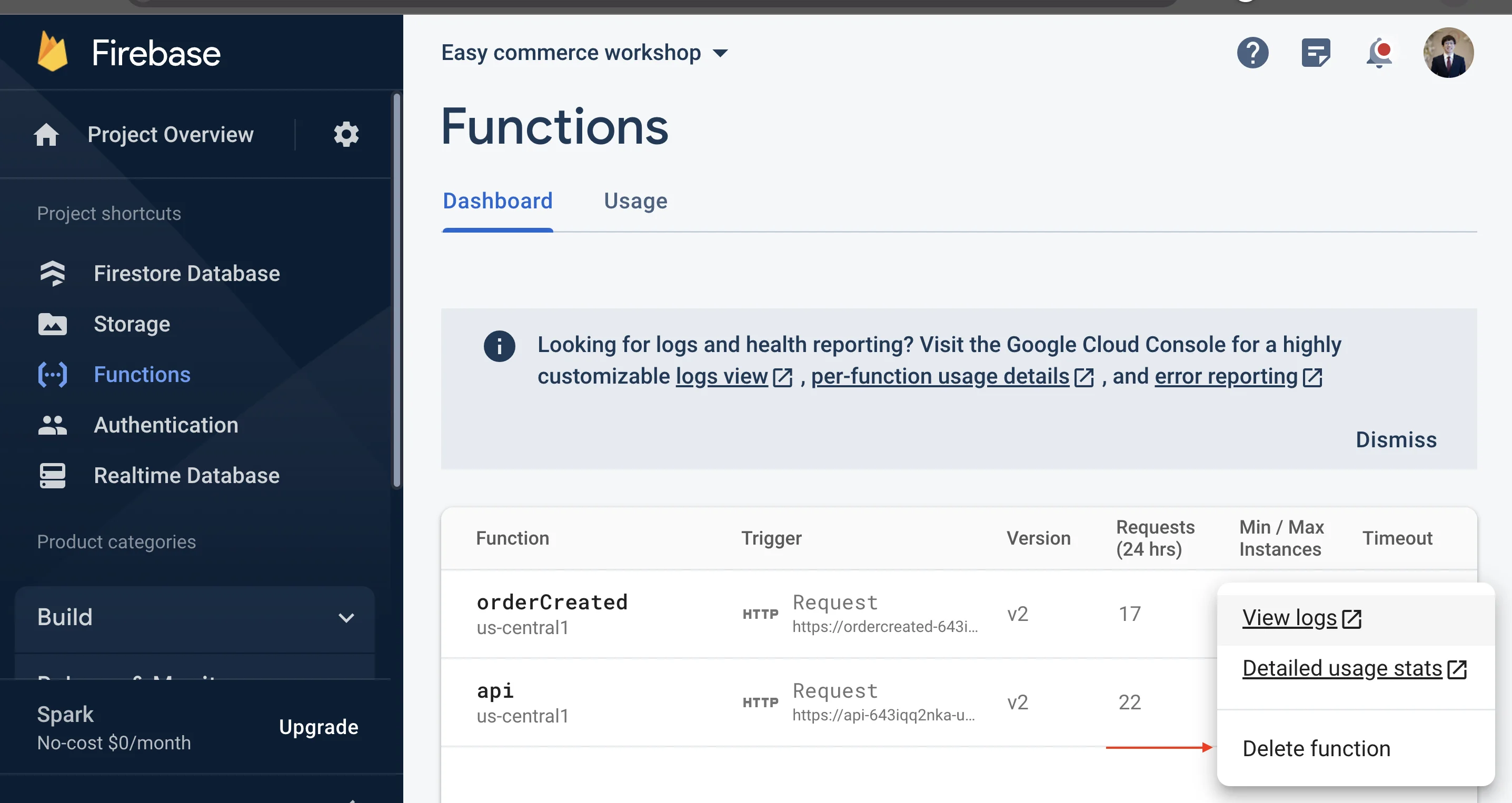This screenshot has width=1512, height=803.
Task: Open Realtime Database in sidebar
Action: (x=187, y=476)
